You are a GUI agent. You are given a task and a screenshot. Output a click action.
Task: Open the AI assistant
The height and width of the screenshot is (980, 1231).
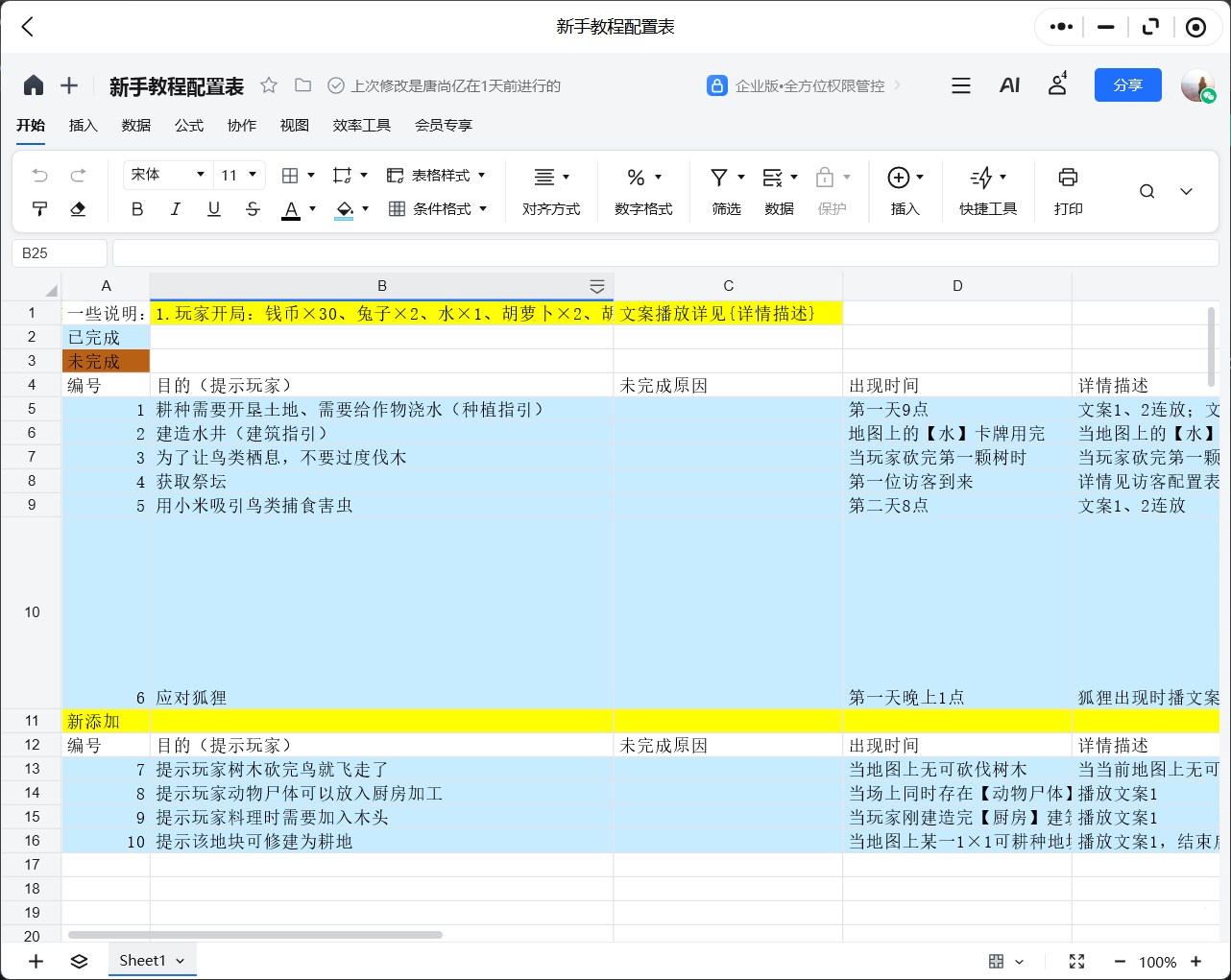1009,85
